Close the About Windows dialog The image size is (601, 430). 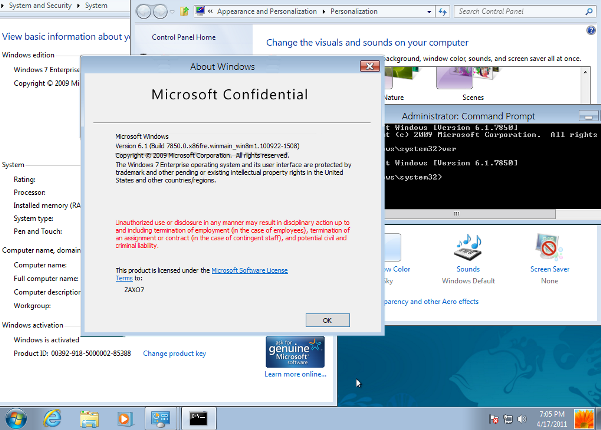[369, 66]
